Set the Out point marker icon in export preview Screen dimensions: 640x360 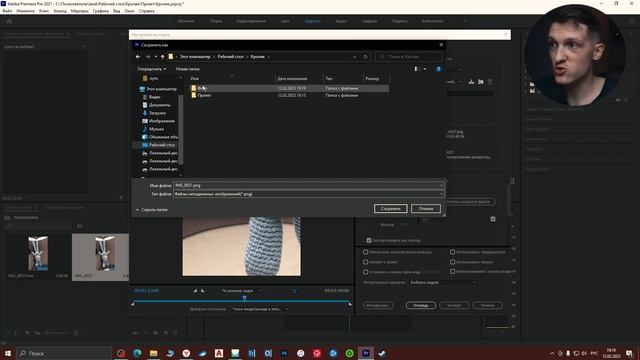202,291
